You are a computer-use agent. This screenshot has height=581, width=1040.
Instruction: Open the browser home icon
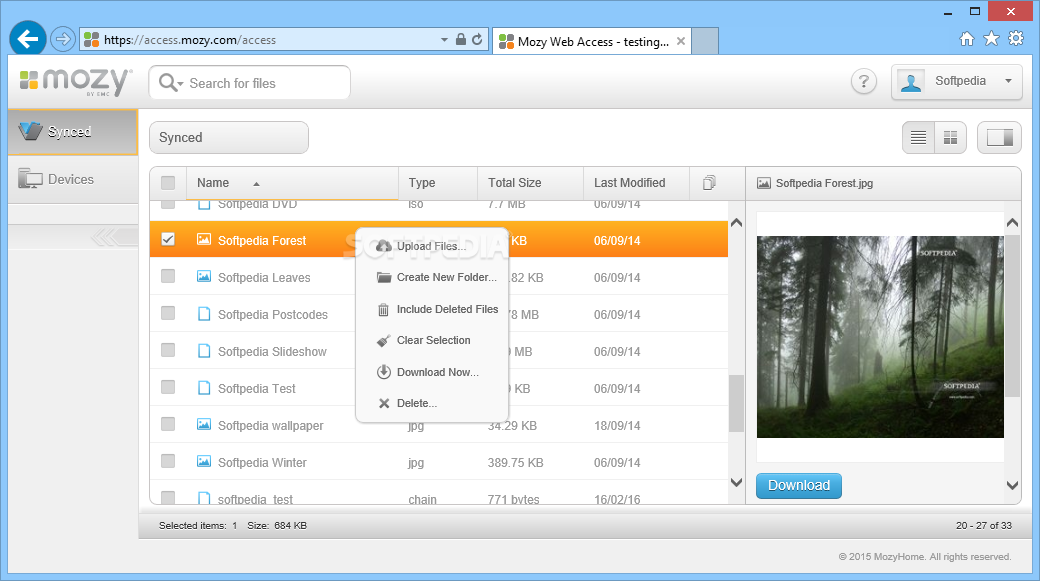click(967, 38)
